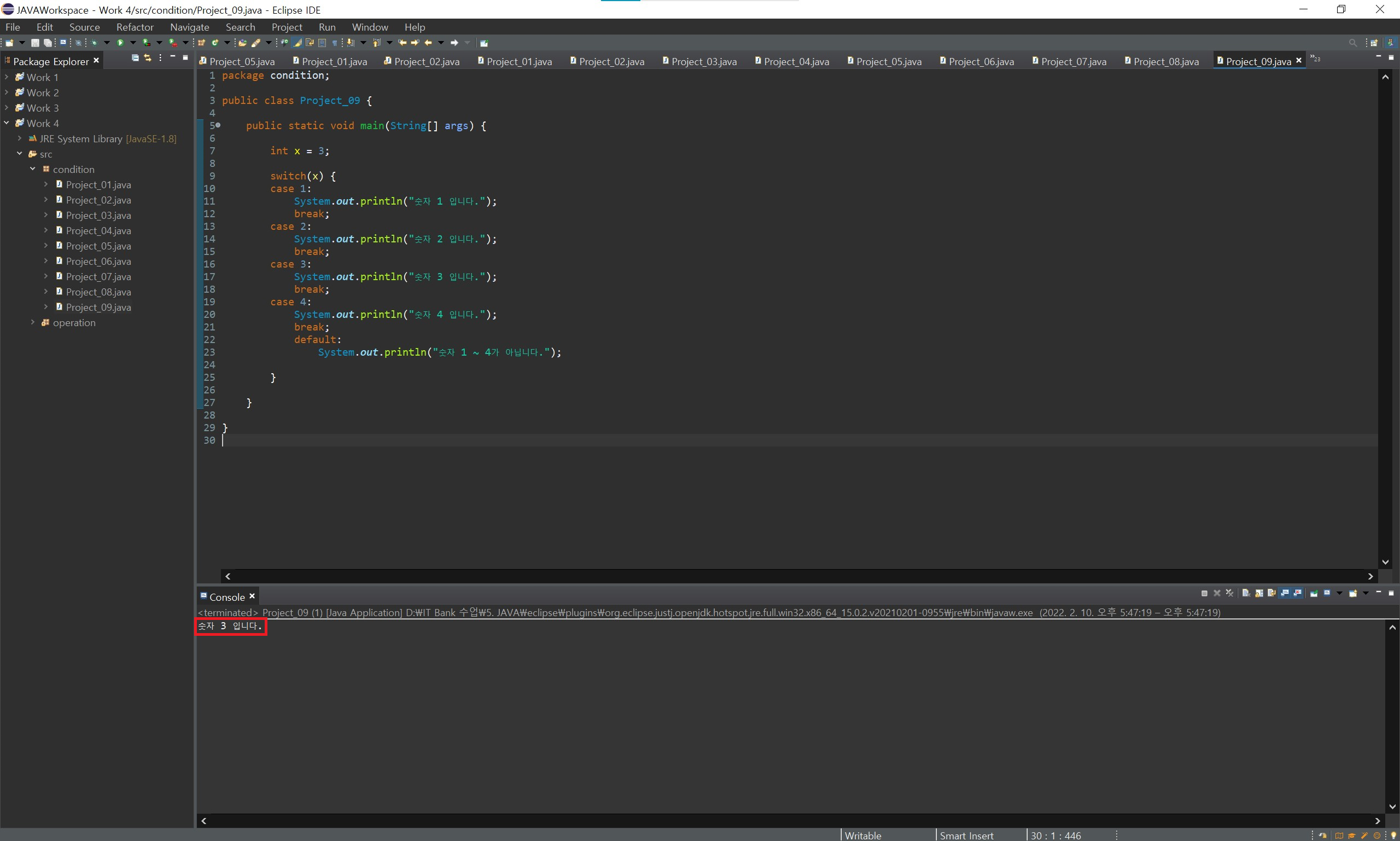This screenshot has height=841, width=1400.
Task: Expand the Work 1 project node
Action: (x=7, y=77)
